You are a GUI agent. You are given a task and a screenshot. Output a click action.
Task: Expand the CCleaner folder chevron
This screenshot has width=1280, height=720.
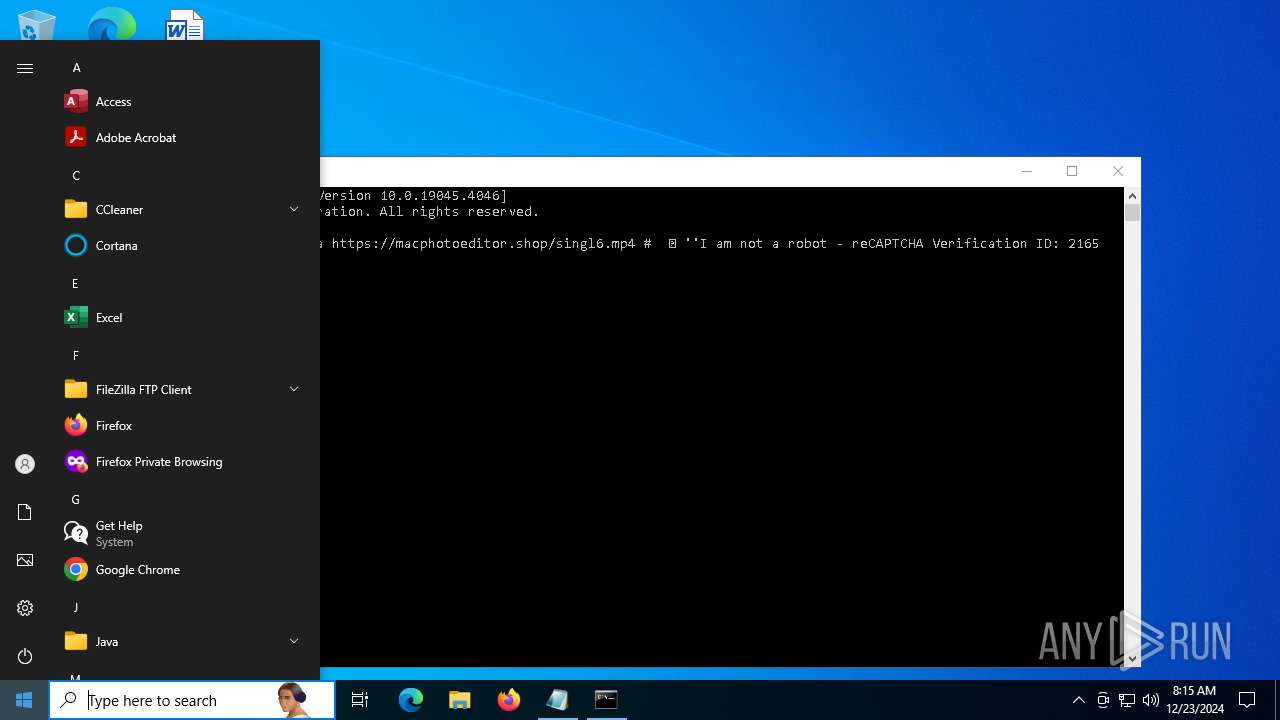pos(294,209)
